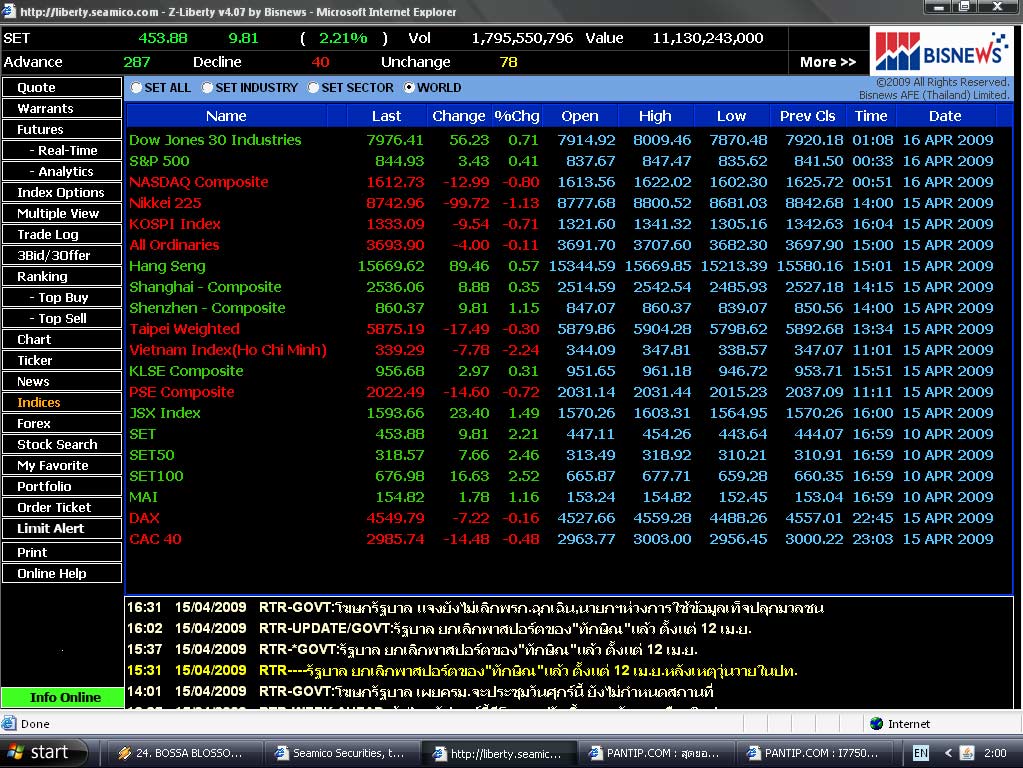Image resolution: width=1023 pixels, height=768 pixels.
Task: Open the Ticker page
Action: click(62, 360)
